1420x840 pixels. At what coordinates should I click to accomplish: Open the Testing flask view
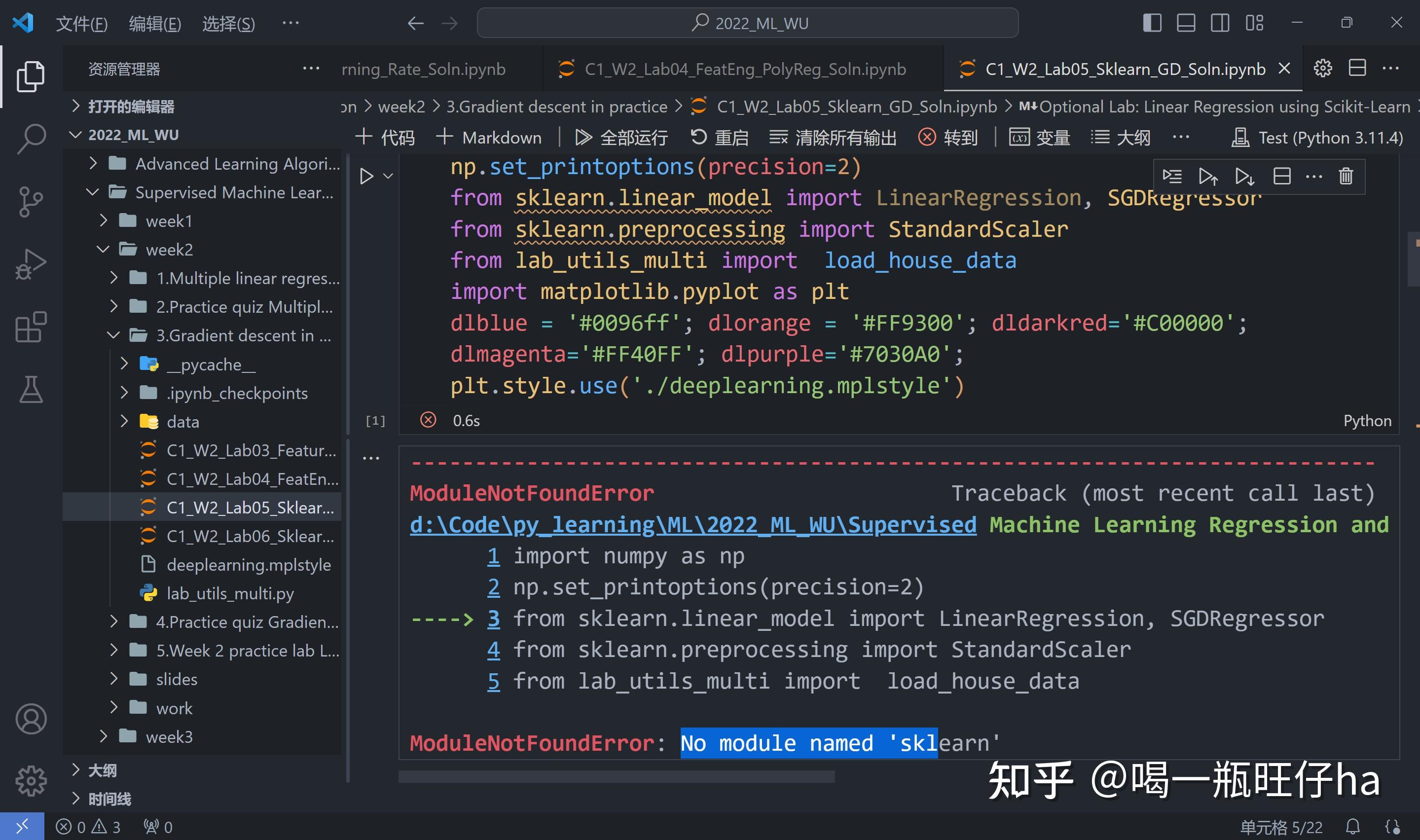[x=31, y=390]
